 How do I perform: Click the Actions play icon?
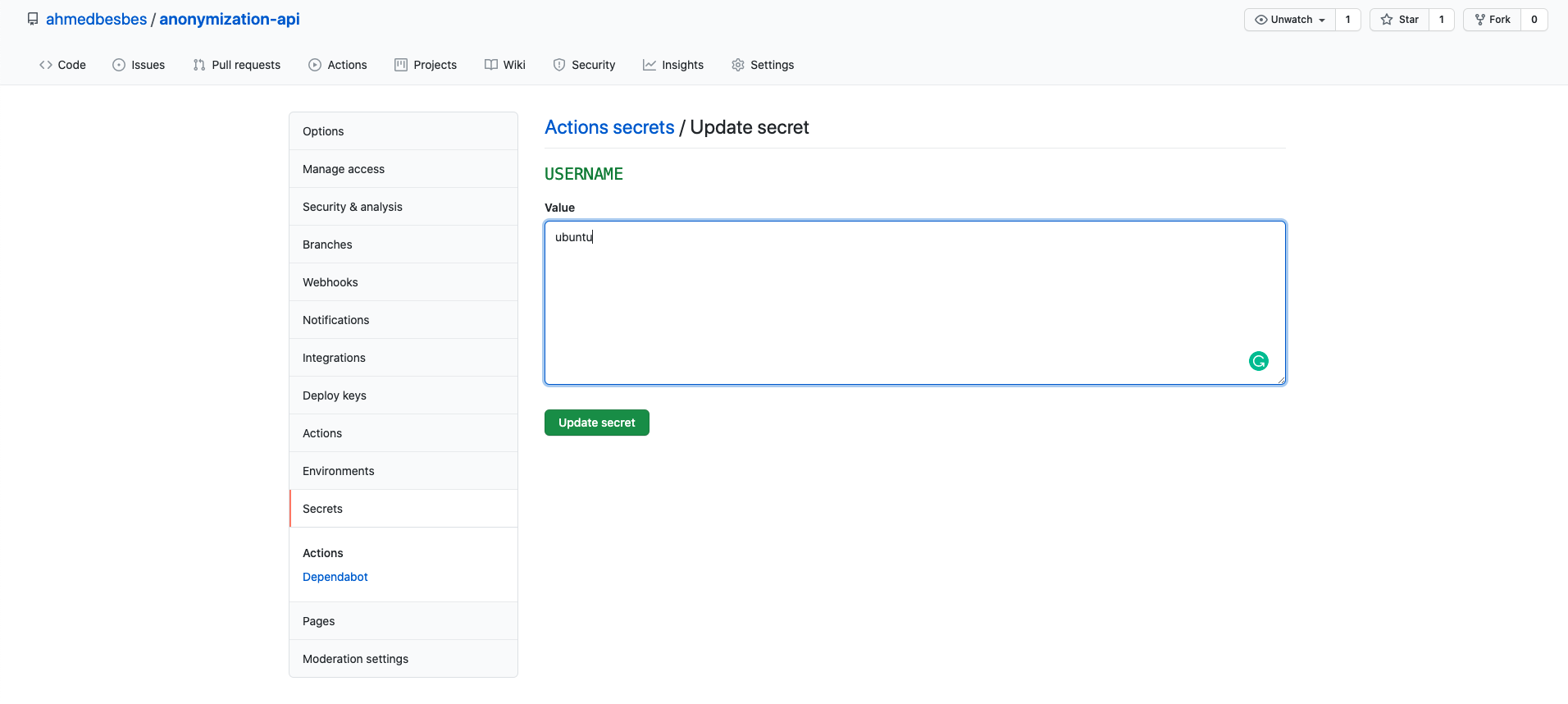click(x=315, y=65)
